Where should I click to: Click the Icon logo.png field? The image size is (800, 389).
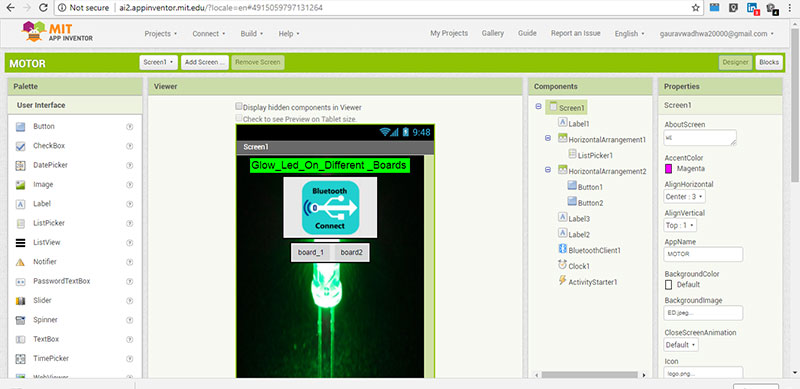click(704, 373)
